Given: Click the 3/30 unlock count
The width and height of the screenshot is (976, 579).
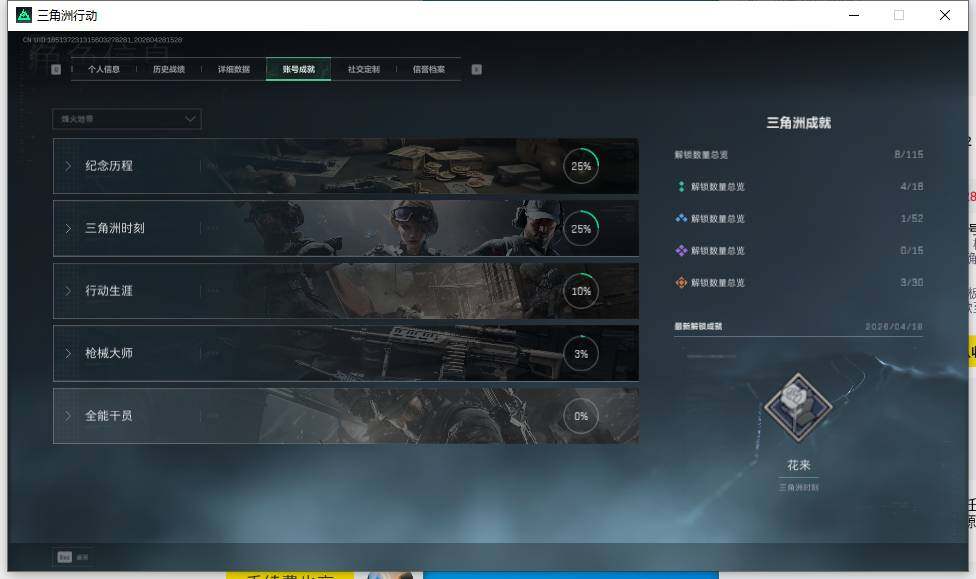Looking at the screenshot, I should [911, 283].
